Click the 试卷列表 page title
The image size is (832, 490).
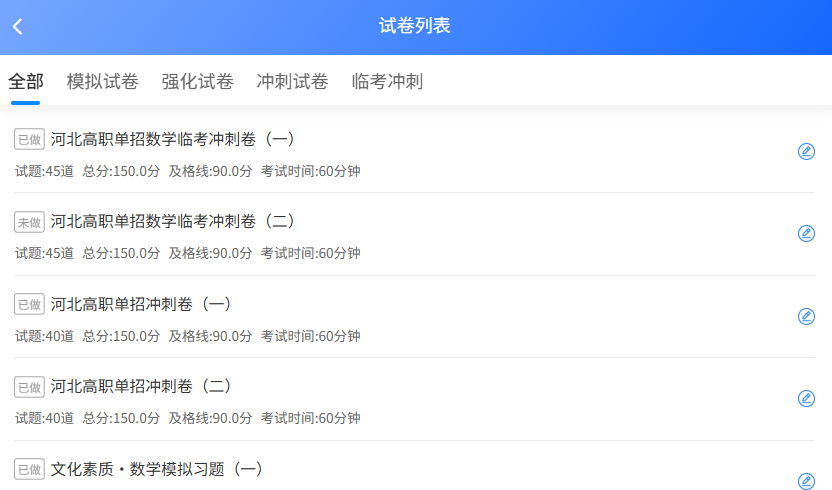(415, 26)
